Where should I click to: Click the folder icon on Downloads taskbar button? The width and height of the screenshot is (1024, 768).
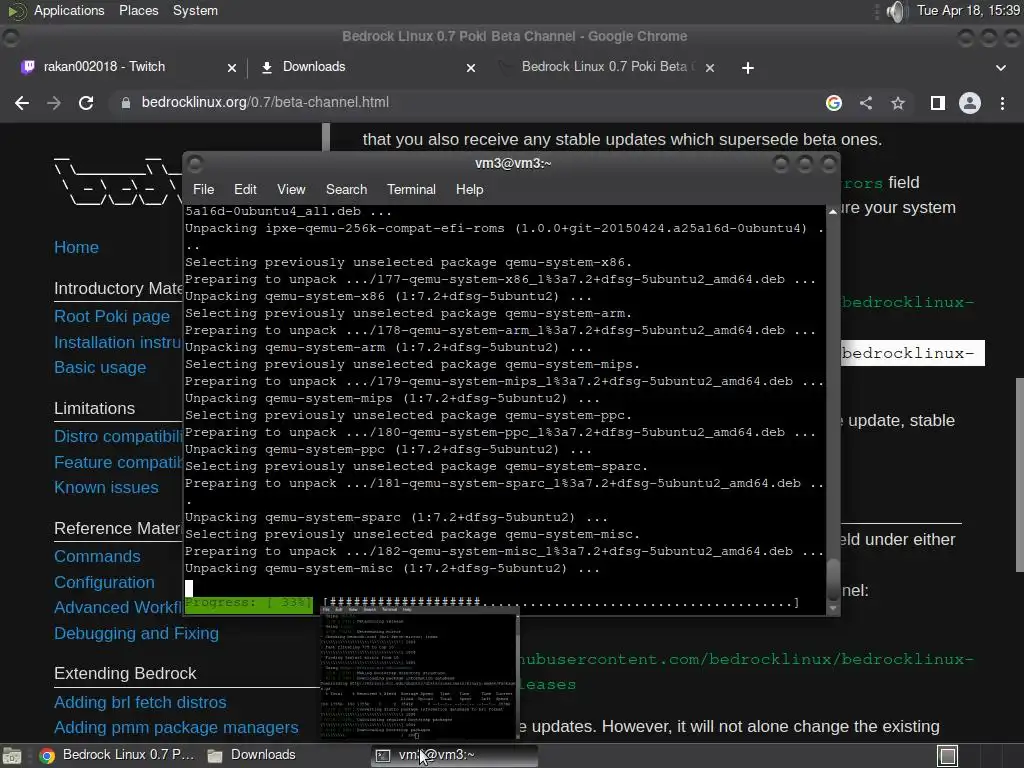(x=215, y=756)
